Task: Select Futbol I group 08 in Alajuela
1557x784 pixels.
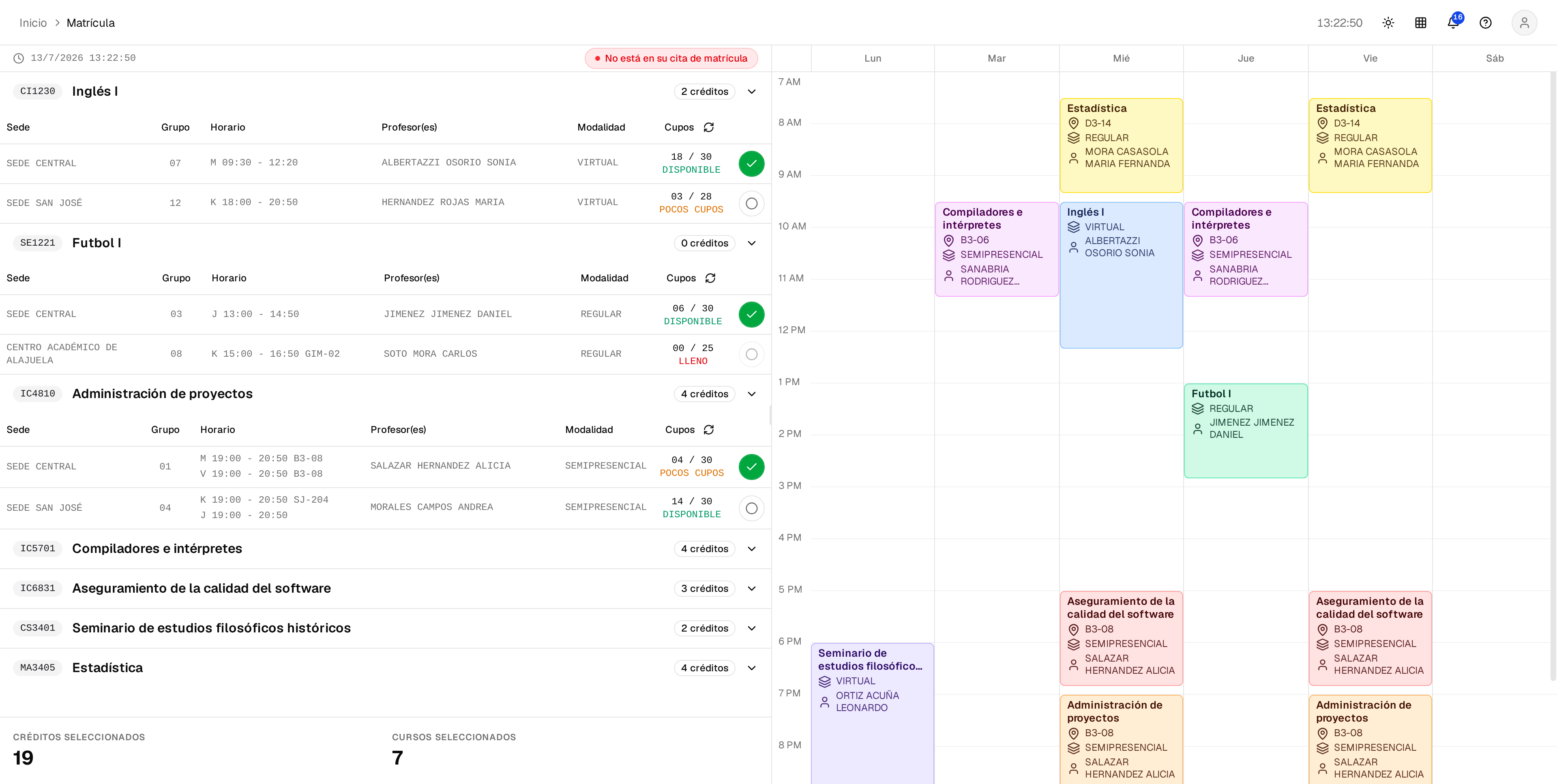Action: [x=751, y=355]
